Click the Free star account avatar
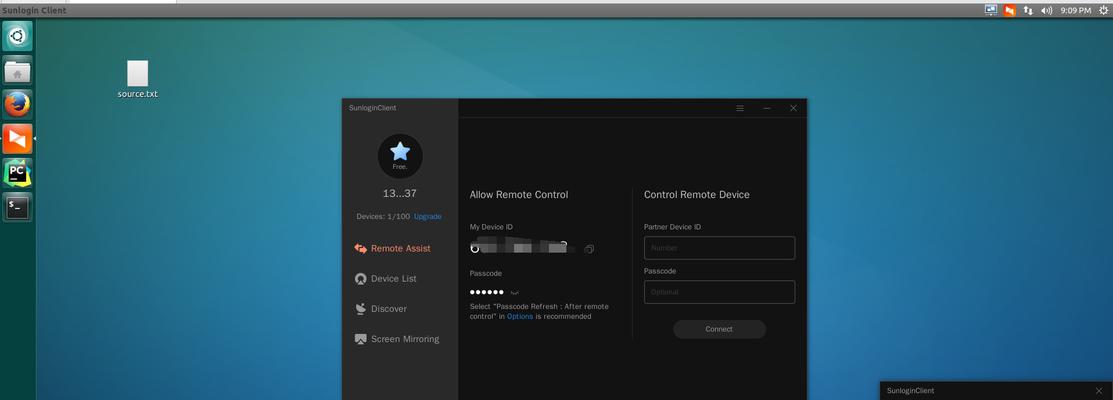Image resolution: width=1113 pixels, height=400 pixels. (x=400, y=156)
